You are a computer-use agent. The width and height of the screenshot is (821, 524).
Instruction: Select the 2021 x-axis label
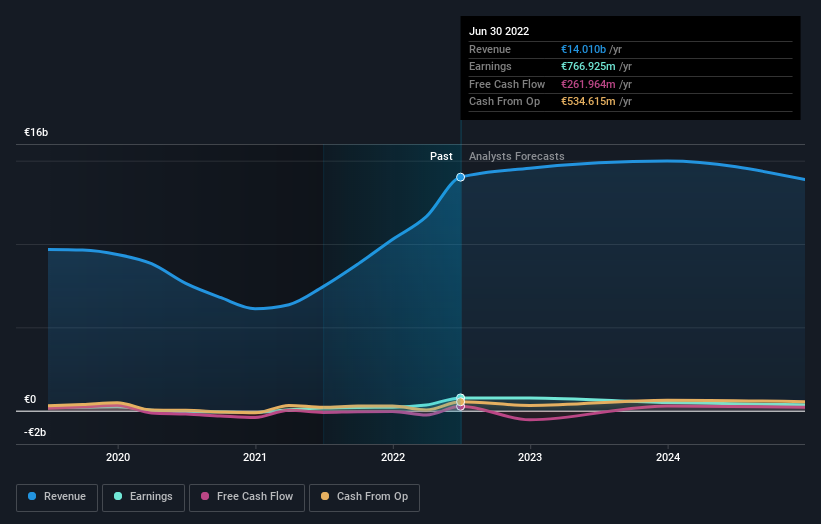coord(255,457)
